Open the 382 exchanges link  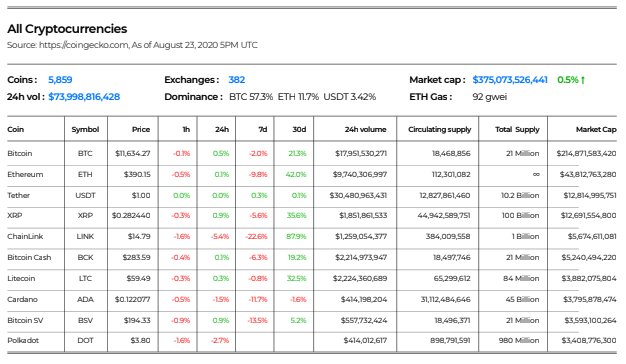point(237,80)
